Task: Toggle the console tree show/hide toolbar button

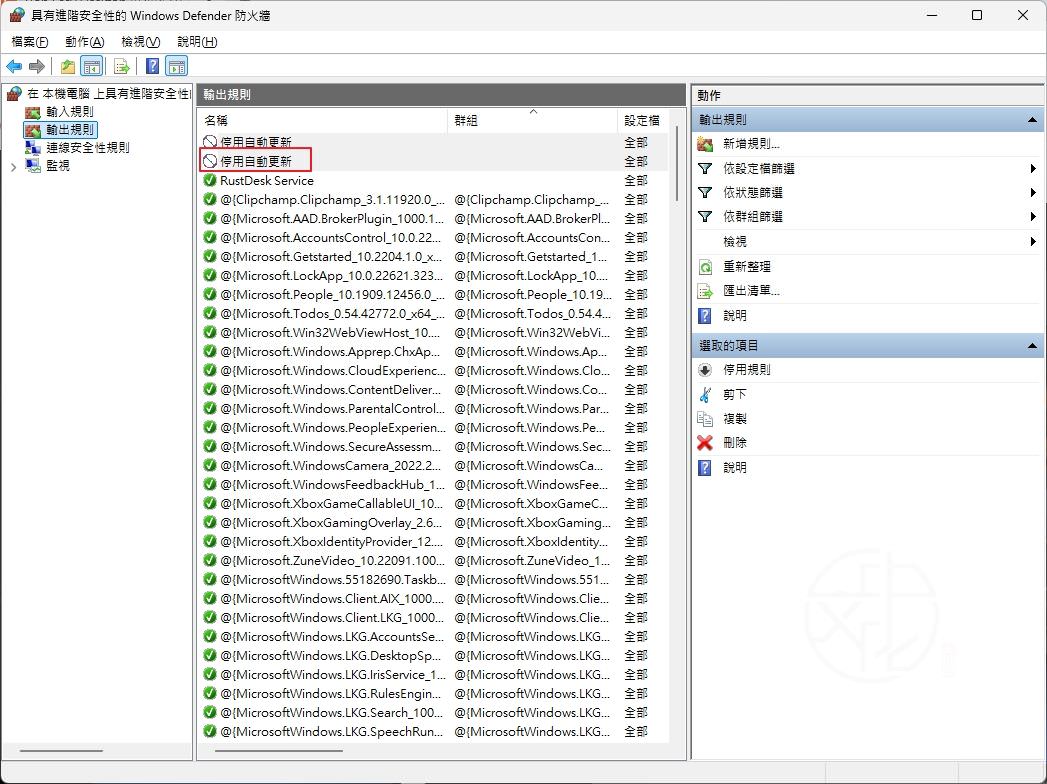Action: coord(91,67)
